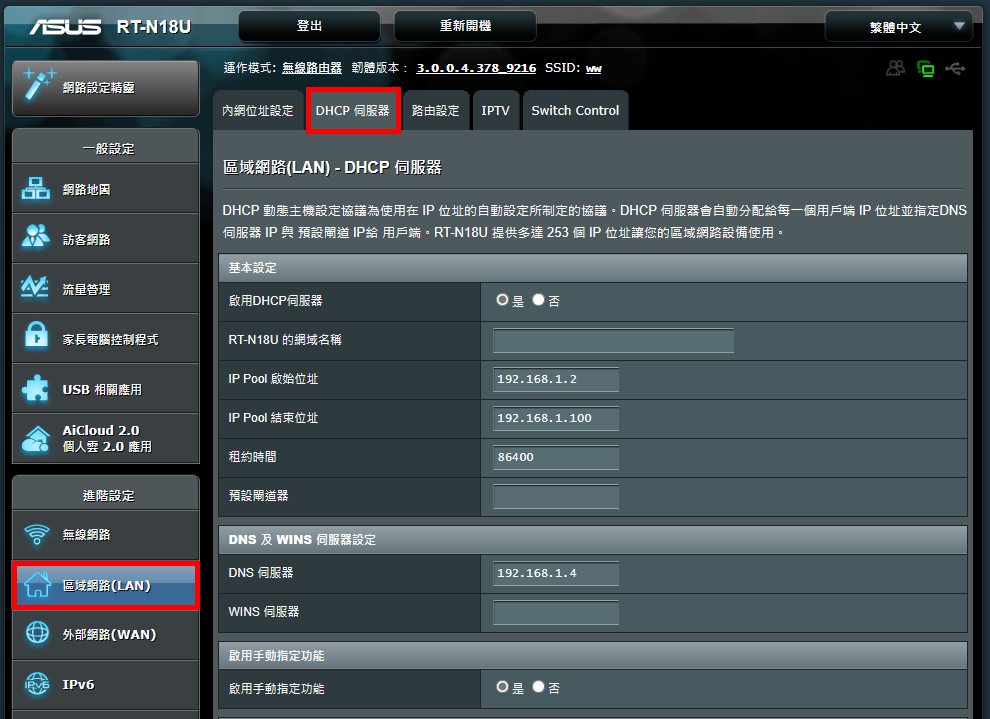990x719 pixels.
Task: Switch to the IPTV tab
Action: click(496, 111)
